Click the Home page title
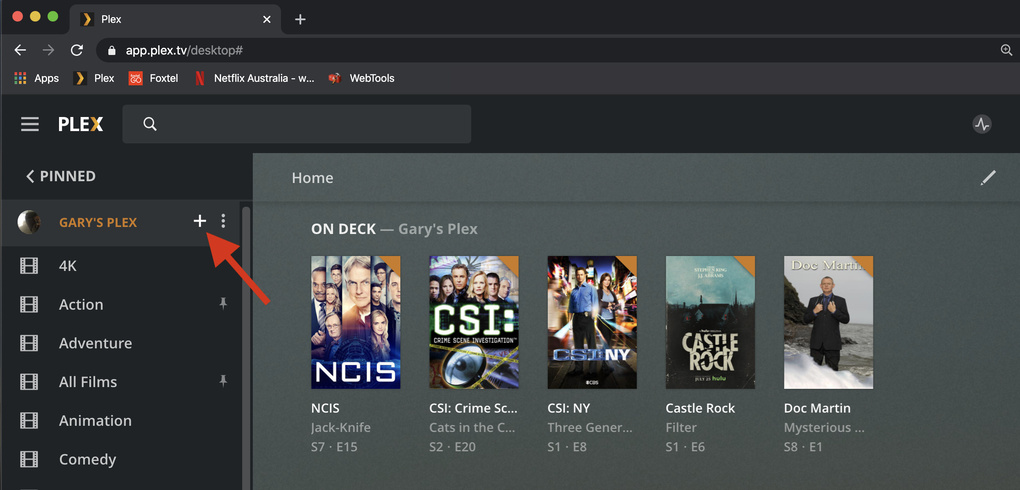This screenshot has height=490, width=1020. [312, 178]
